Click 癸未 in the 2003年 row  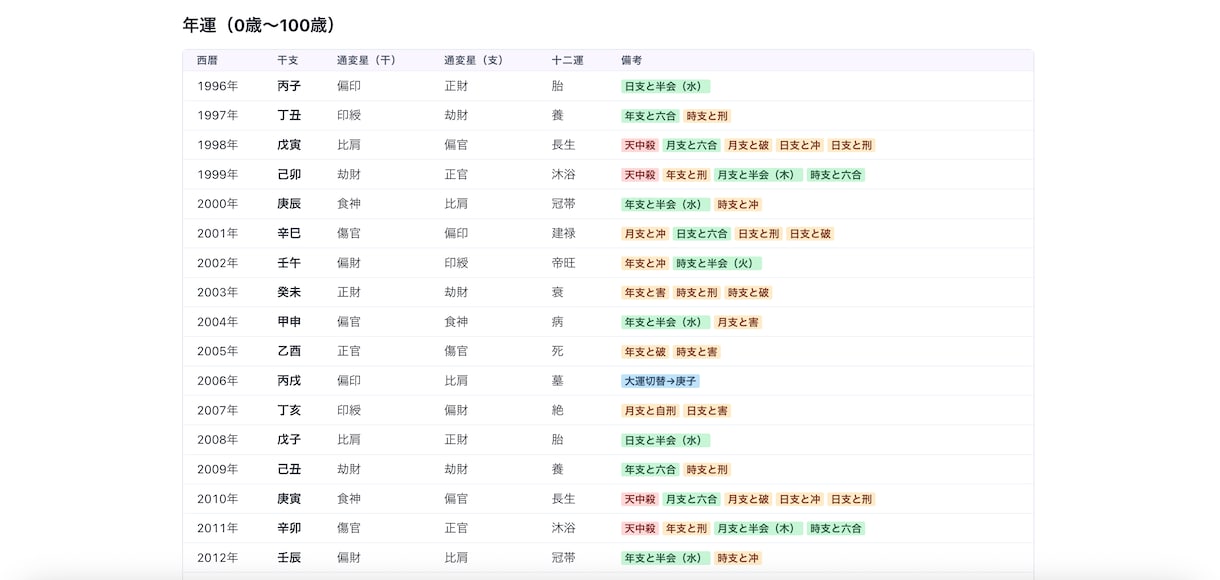coord(289,292)
